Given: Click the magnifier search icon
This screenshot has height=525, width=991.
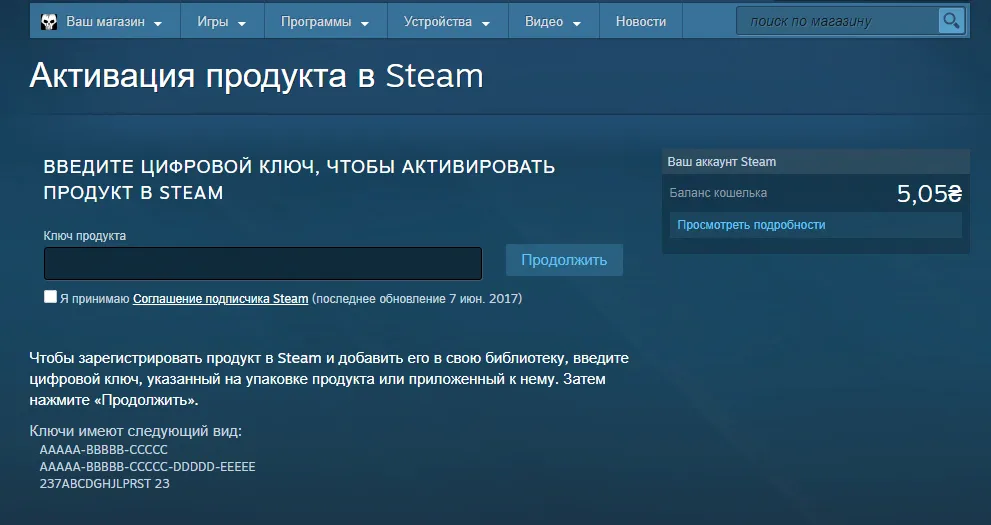Looking at the screenshot, I should click(x=951, y=21).
